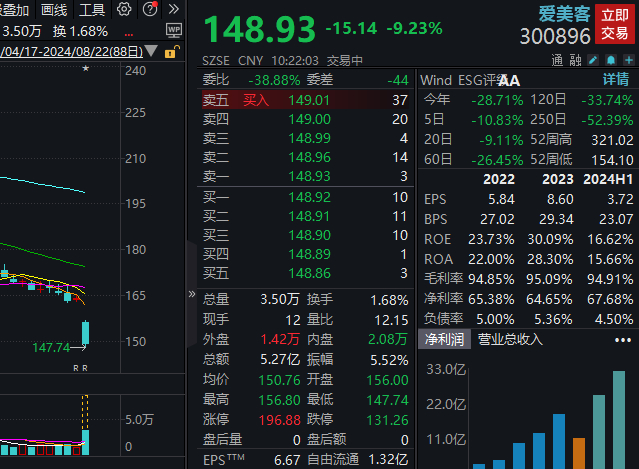Viewport: 639px width, 469px height.
Task: Click the 买三 price 148.90
Action: (x=309, y=235)
